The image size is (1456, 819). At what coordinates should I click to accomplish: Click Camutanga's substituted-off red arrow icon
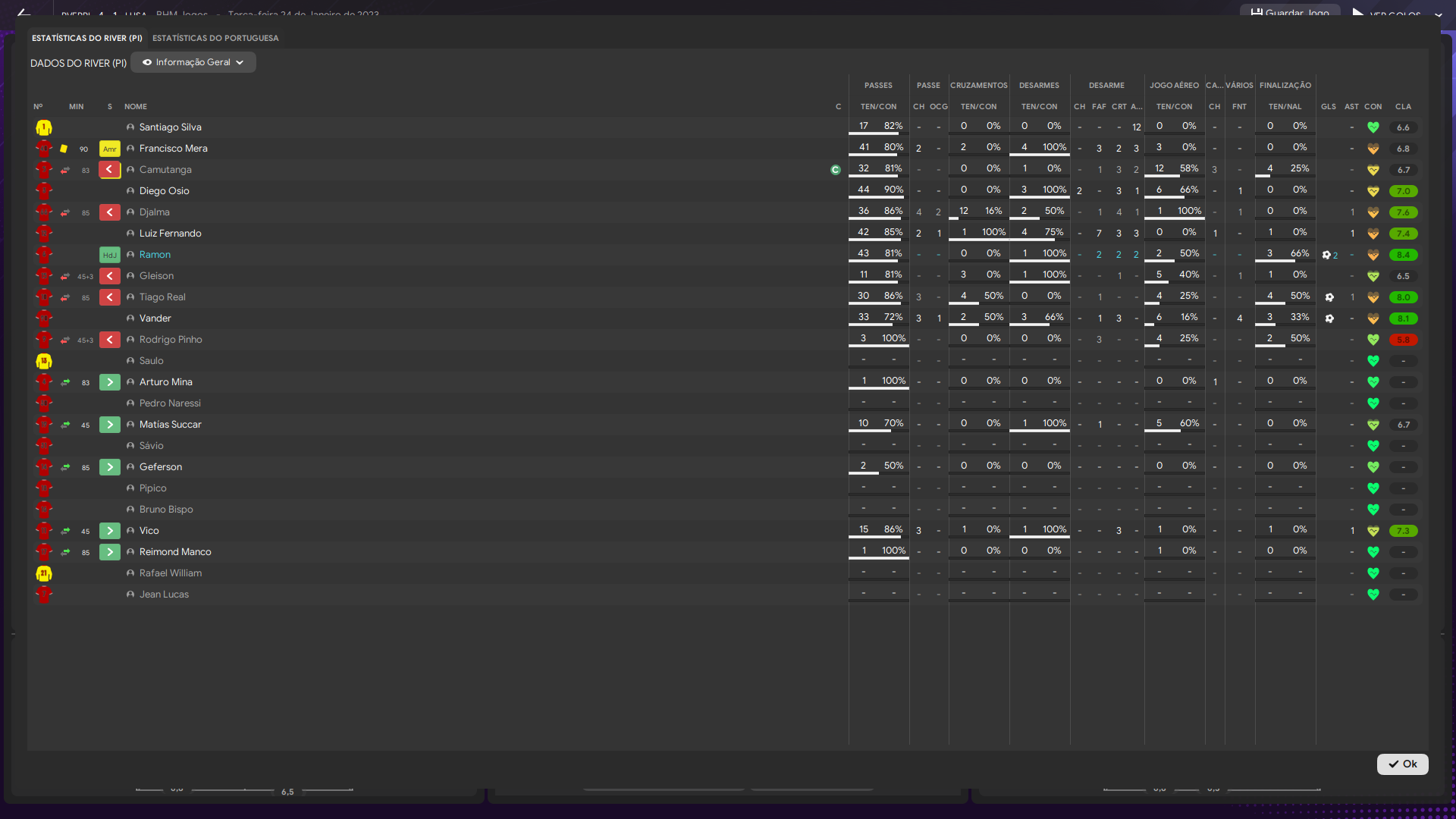[x=110, y=170]
